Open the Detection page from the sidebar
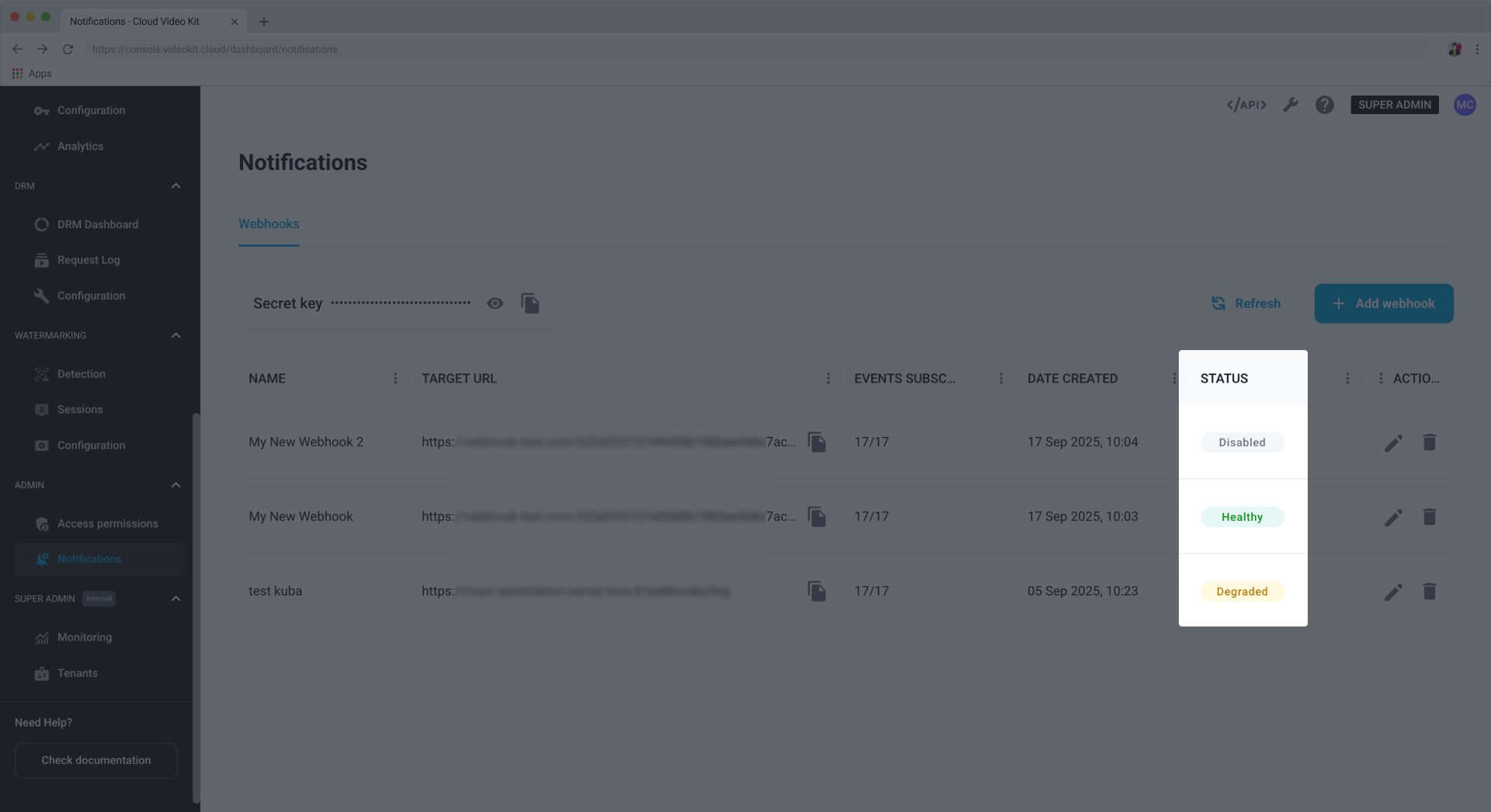 (81, 373)
